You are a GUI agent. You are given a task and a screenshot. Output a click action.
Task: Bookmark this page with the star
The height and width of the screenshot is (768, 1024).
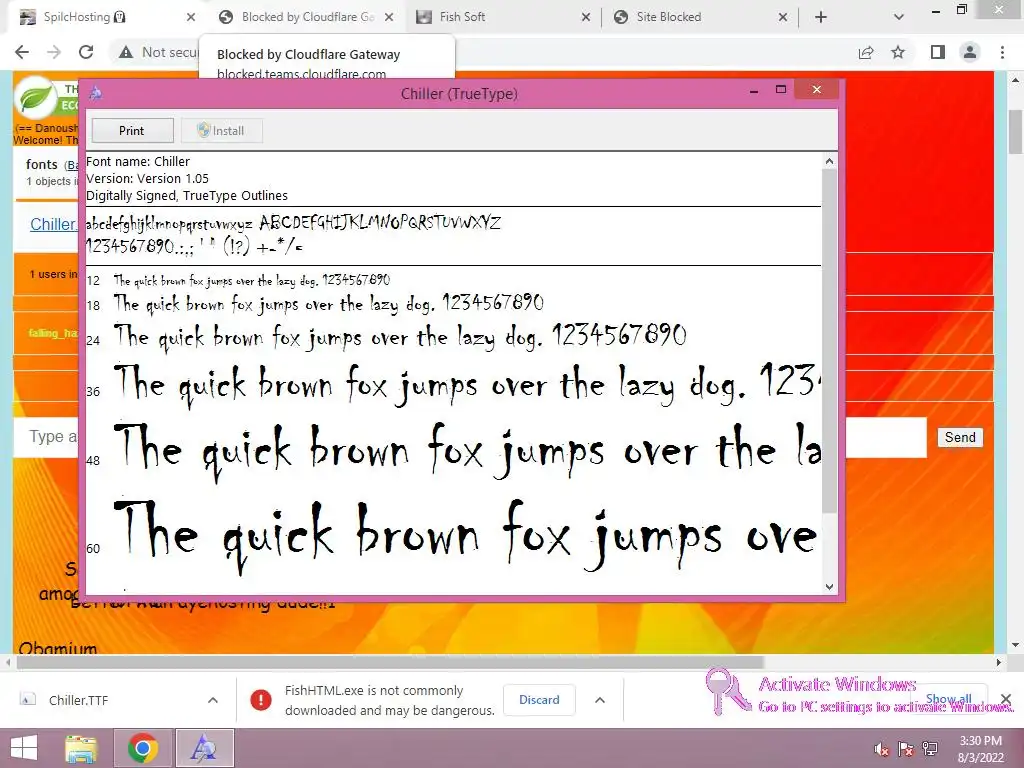(x=898, y=52)
